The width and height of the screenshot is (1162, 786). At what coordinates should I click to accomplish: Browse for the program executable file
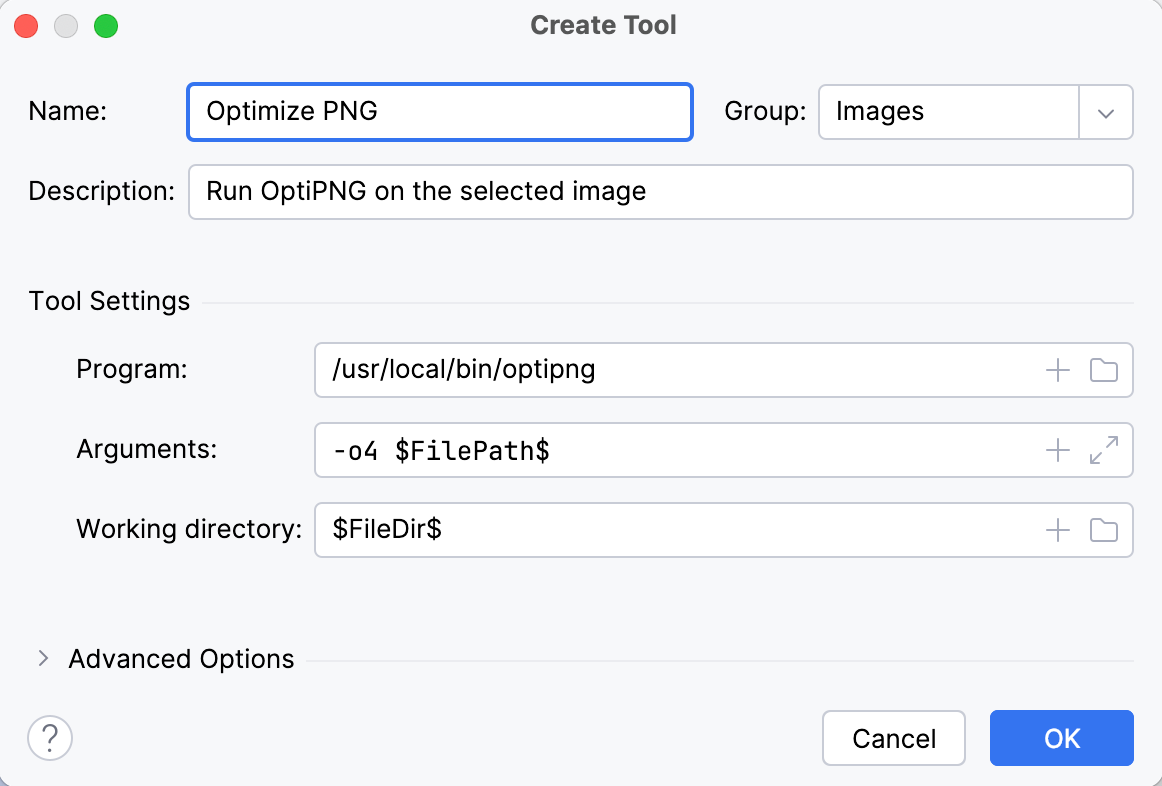1104,370
